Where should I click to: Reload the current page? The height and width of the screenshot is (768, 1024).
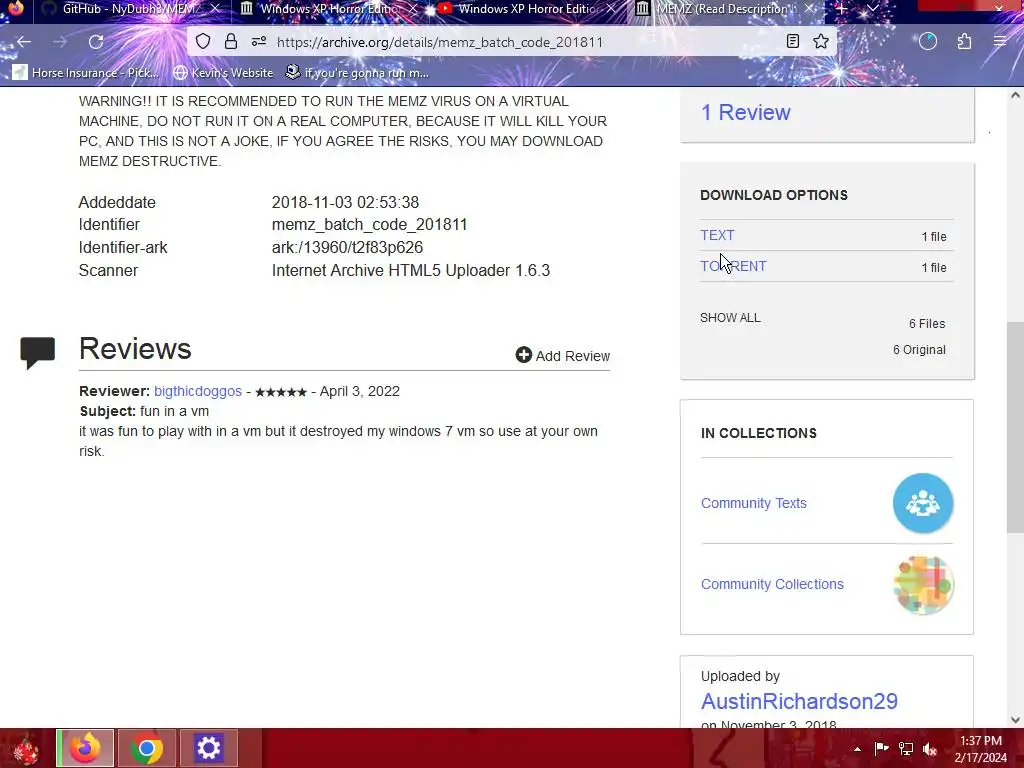[96, 42]
